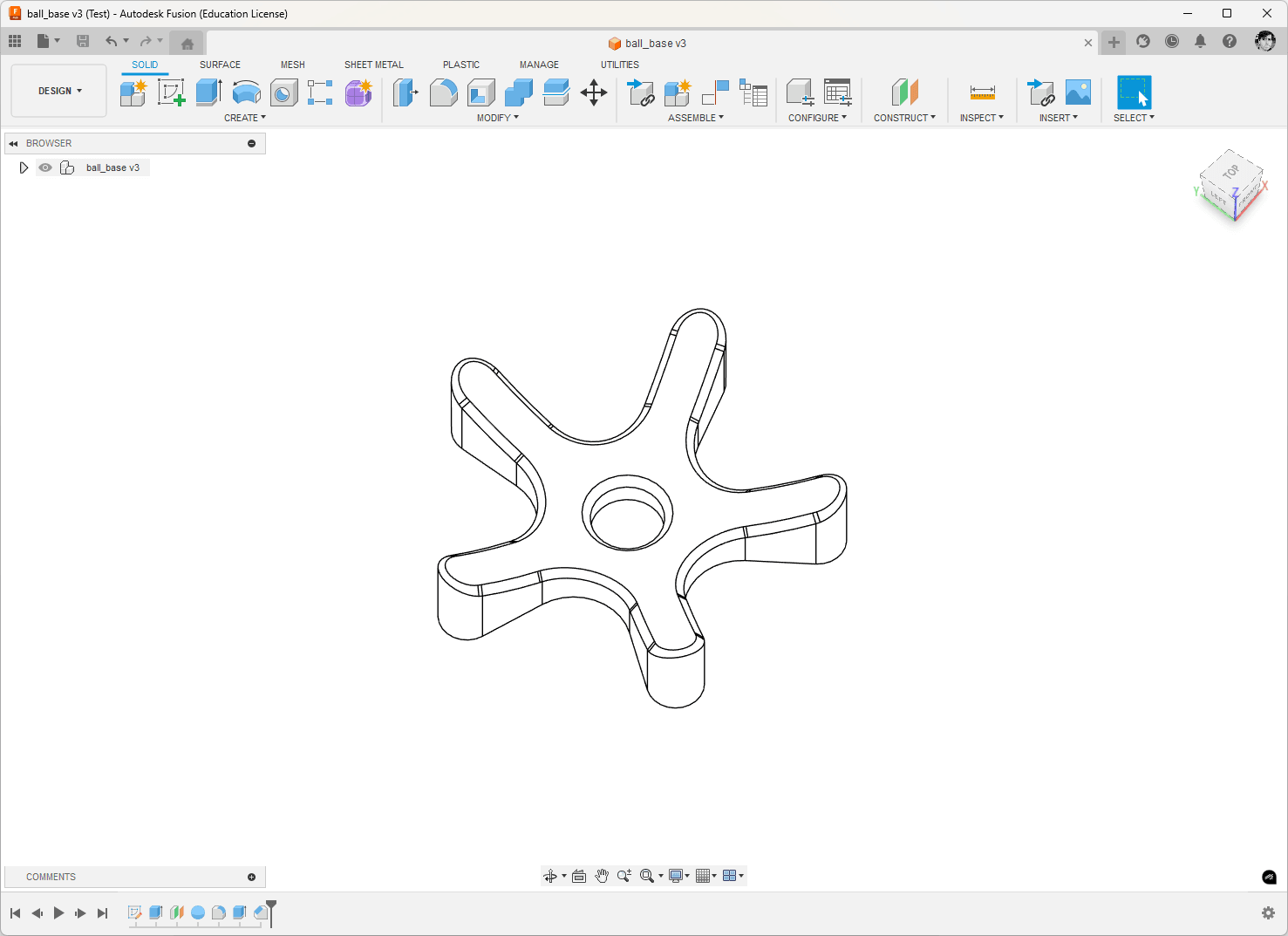Image resolution: width=1288 pixels, height=936 pixels.
Task: Select the Fillet tool
Action: (x=443, y=92)
